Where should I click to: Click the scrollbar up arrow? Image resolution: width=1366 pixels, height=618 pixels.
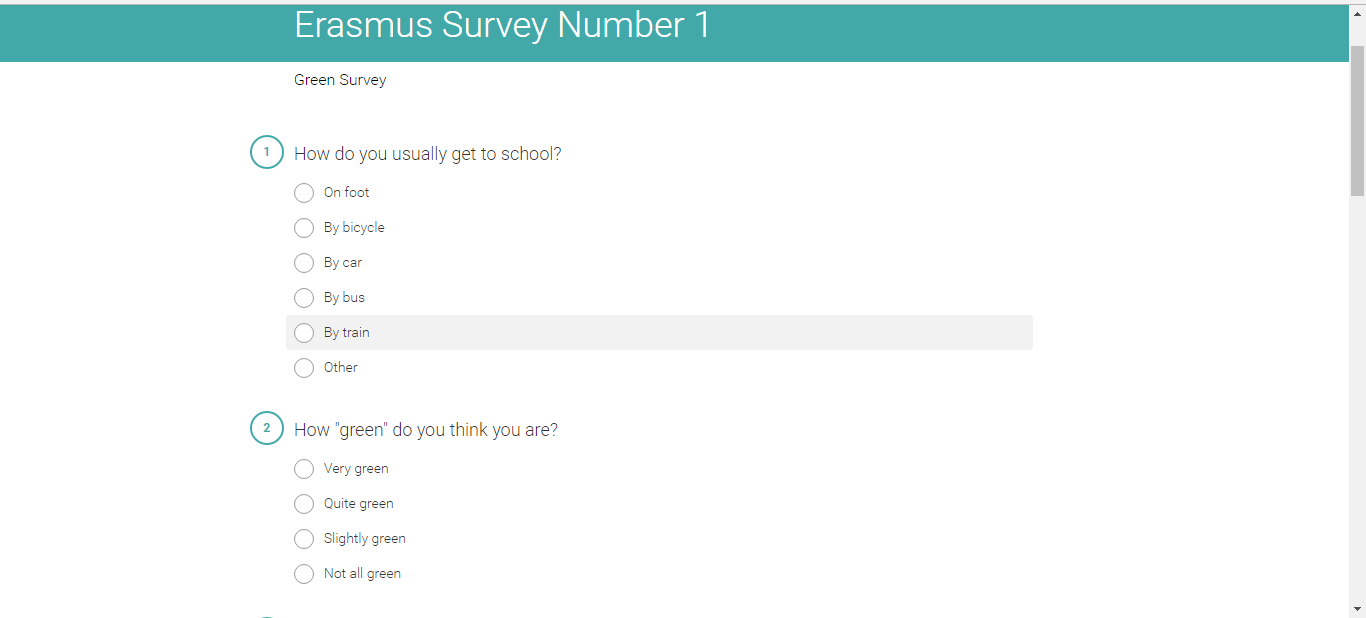(x=1357, y=14)
